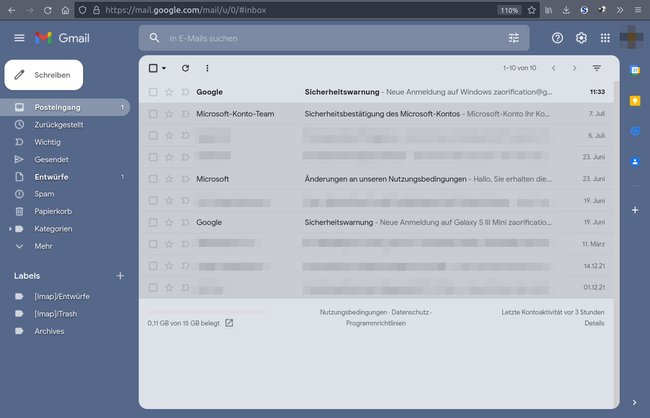
Task: Expand the Kategorien triangle
Action: (x=10, y=229)
